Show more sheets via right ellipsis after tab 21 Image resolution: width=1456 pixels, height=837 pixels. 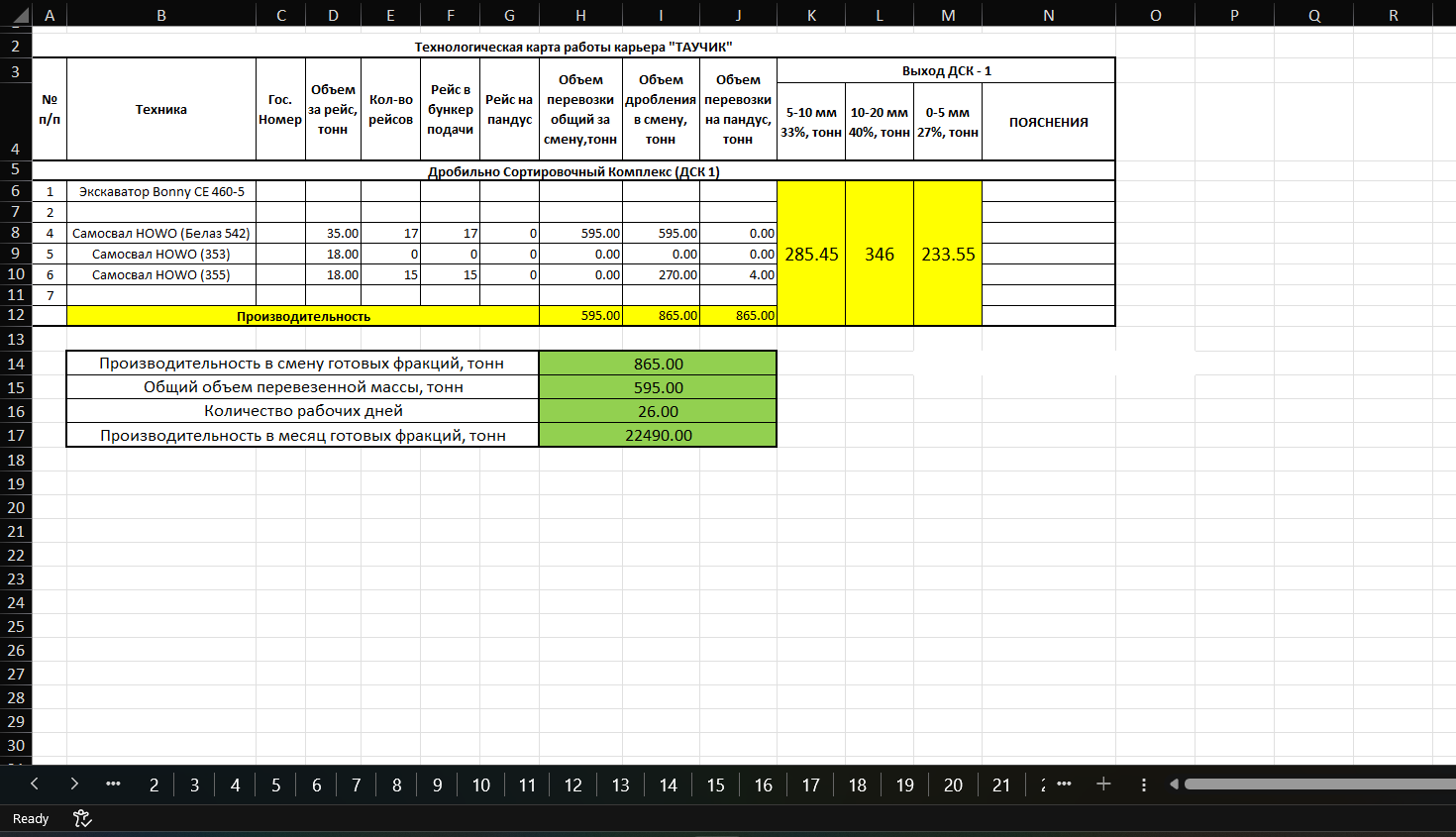(x=1064, y=784)
